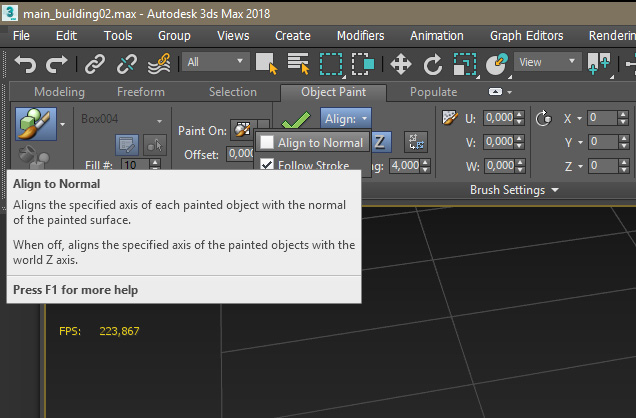Switch to the Selection ribbon tab
Viewport: 636px width, 418px height.
click(x=233, y=92)
